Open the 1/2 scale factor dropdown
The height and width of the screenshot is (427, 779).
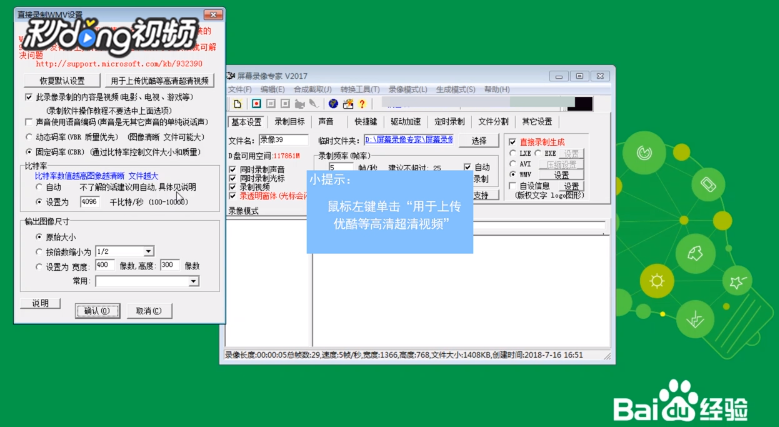point(149,252)
